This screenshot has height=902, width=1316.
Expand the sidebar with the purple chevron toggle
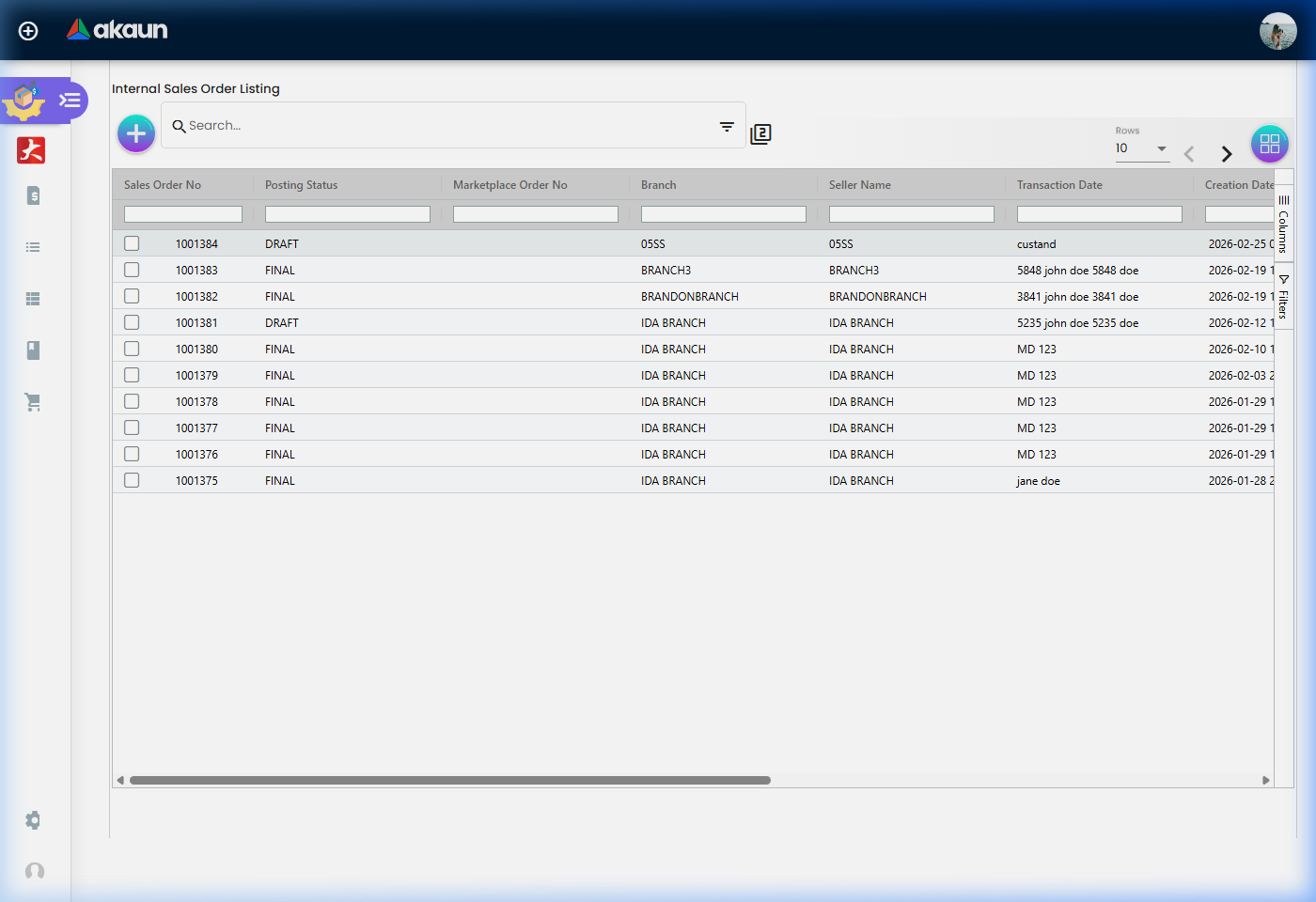pyautogui.click(x=69, y=100)
